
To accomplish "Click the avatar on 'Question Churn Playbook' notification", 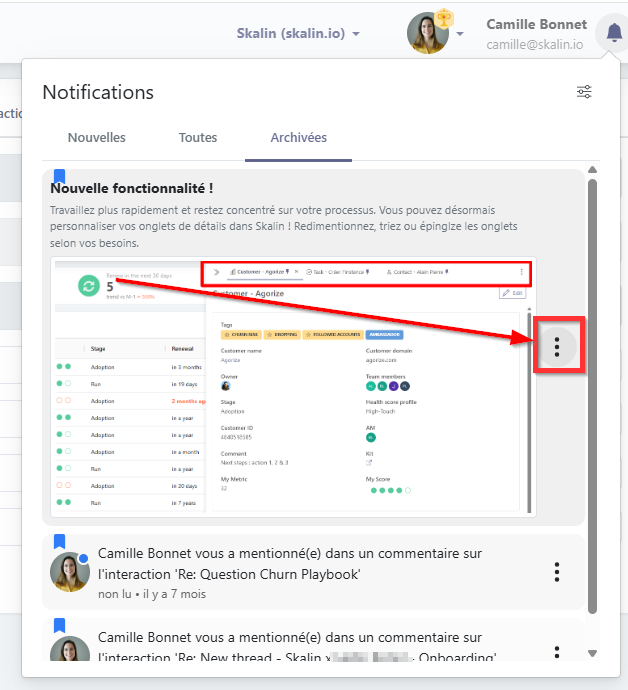I will (70, 572).
